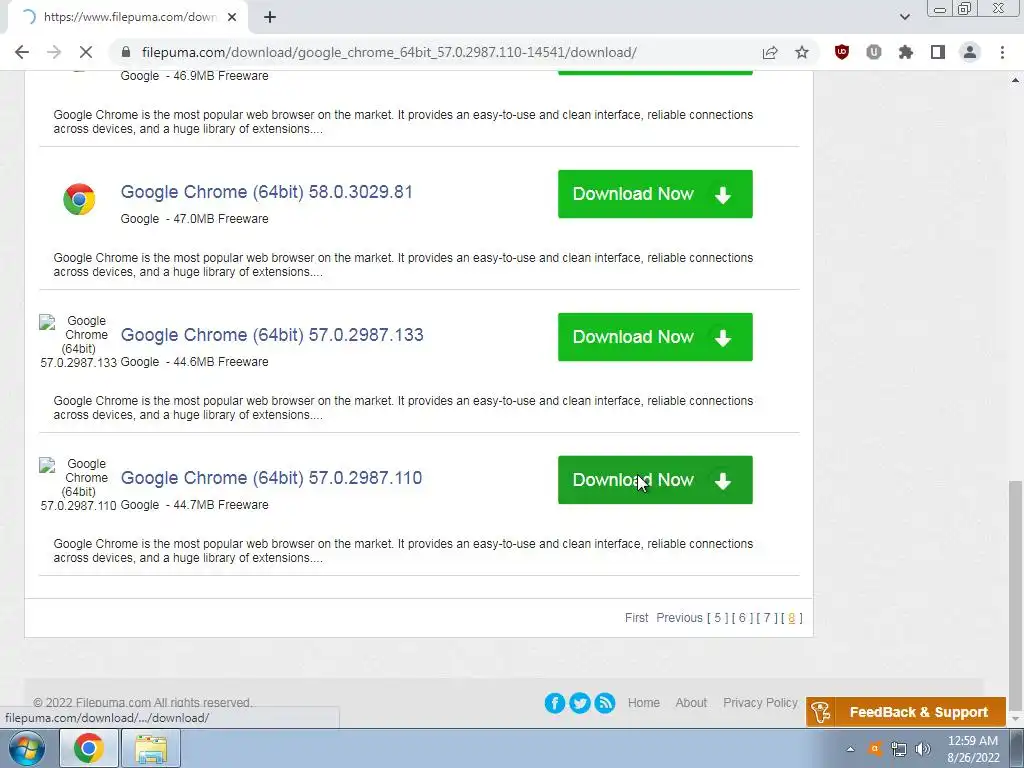
Task: Click the Chrome taskbar icon
Action: [89, 748]
